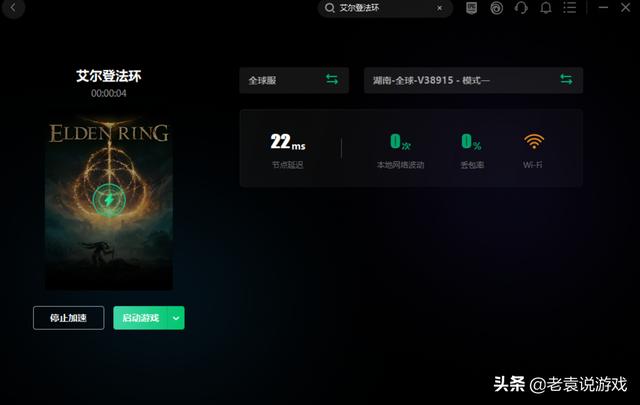Viewport: 640px width, 405px height.
Task: Click the 22ms node latency readout
Action: [x=288, y=142]
